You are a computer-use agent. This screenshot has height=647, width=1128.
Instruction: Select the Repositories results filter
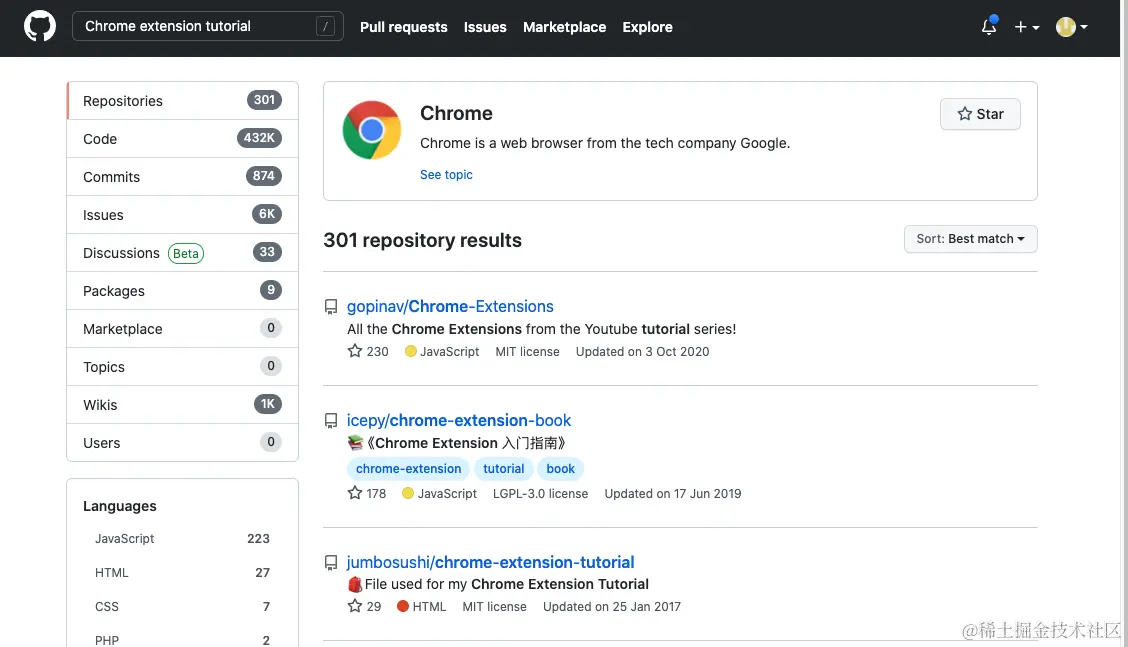(182, 101)
